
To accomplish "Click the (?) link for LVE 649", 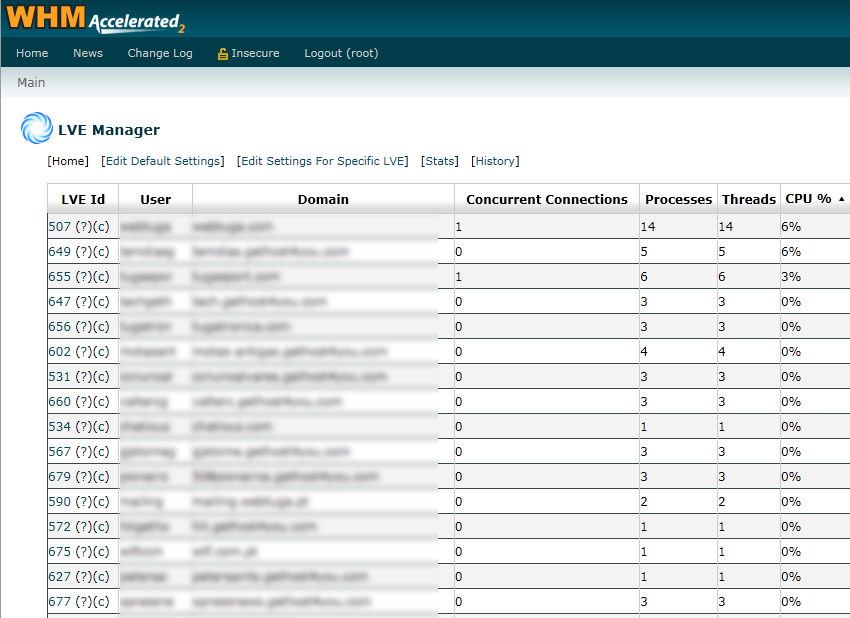I will 83,252.
